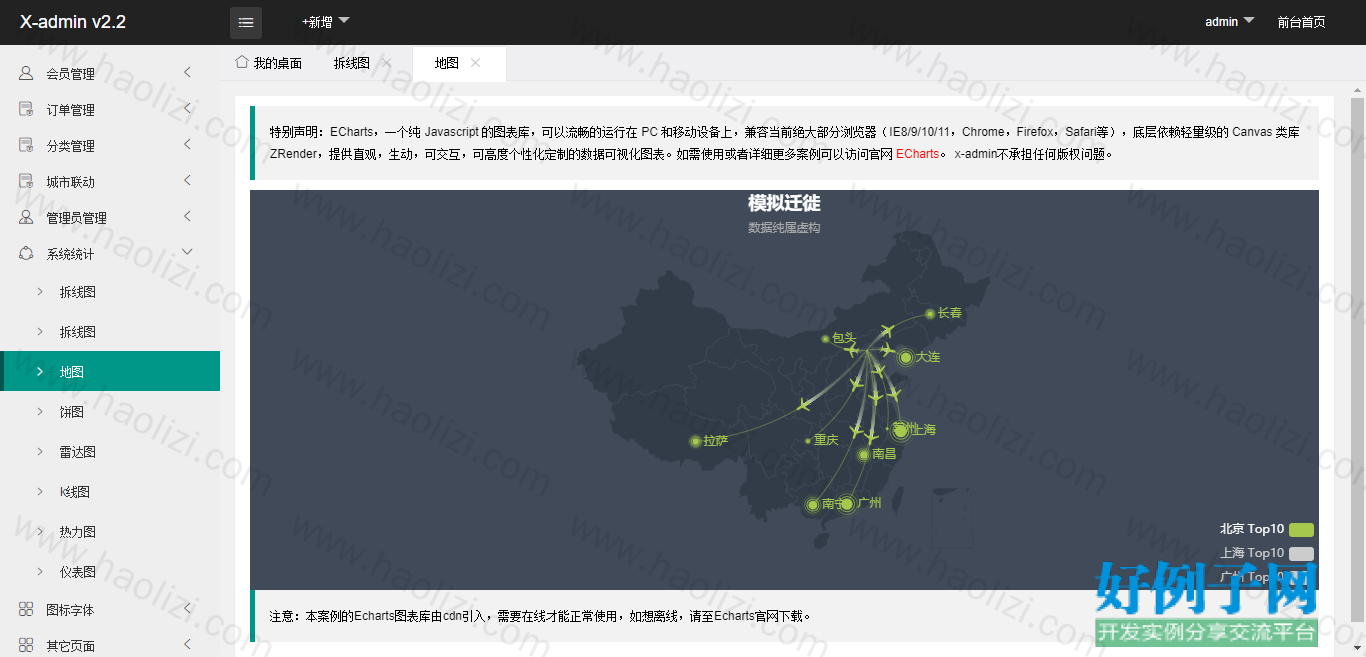Click the 数据纯属虚构 chart subtitle
The height and width of the screenshot is (657, 1366).
pos(784,228)
